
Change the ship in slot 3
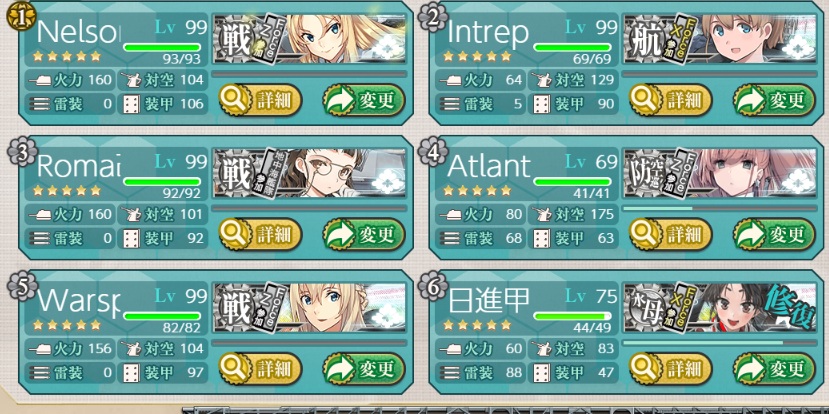(364, 234)
